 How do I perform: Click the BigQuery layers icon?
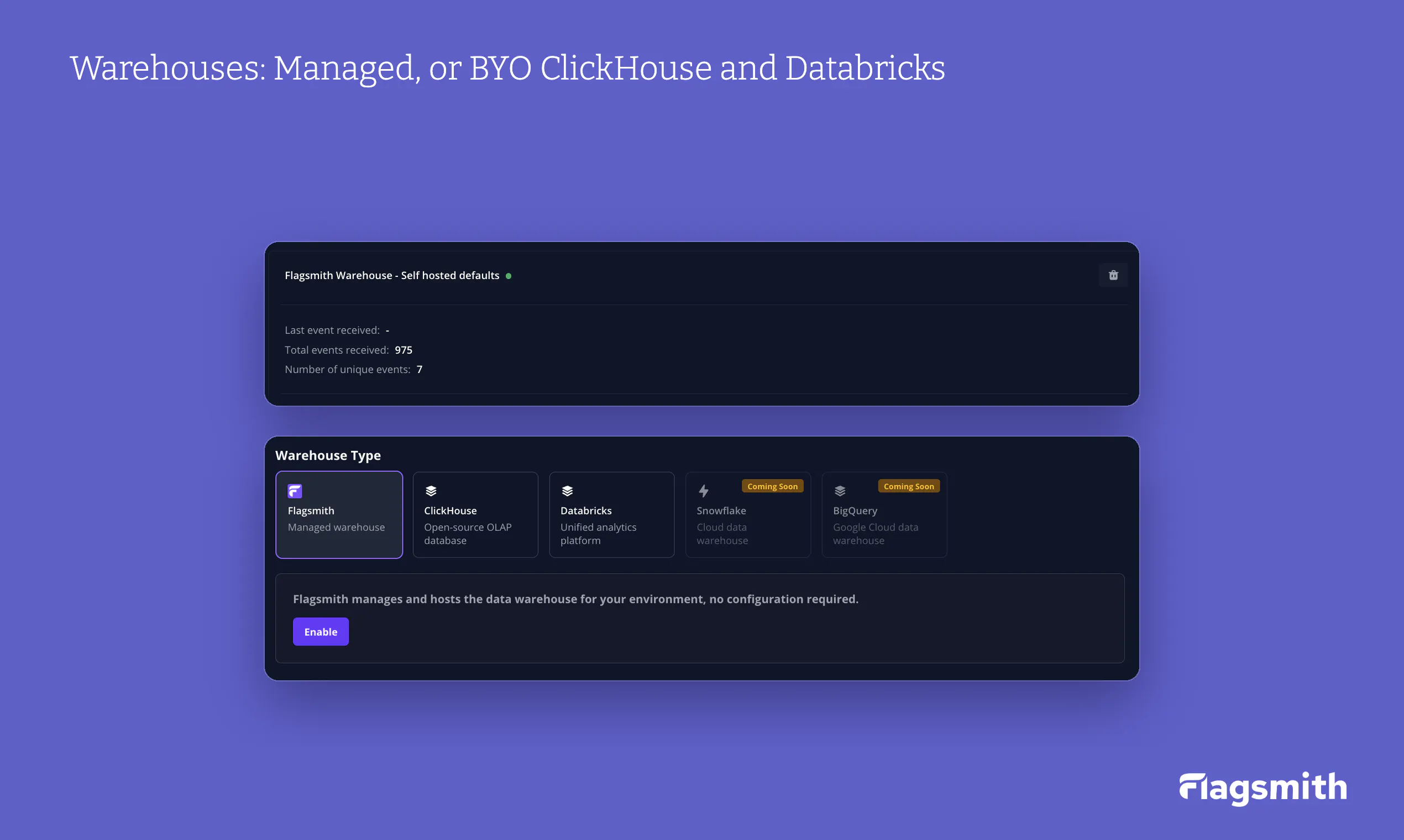[x=840, y=491]
